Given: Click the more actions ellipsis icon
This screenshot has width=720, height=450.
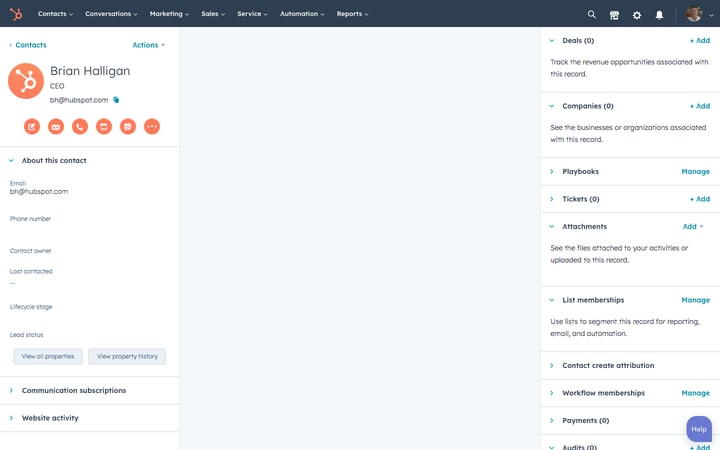Looking at the screenshot, I should pos(152,126).
